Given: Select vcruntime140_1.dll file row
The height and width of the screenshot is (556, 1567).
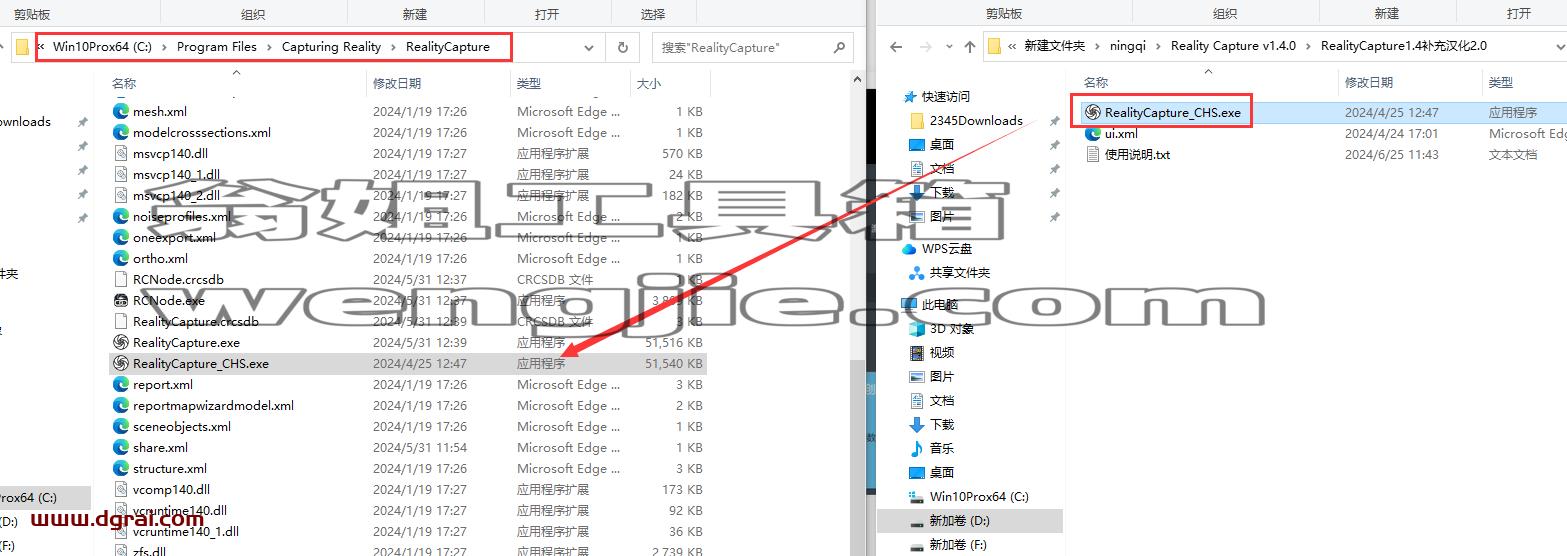Looking at the screenshot, I should 407,531.
